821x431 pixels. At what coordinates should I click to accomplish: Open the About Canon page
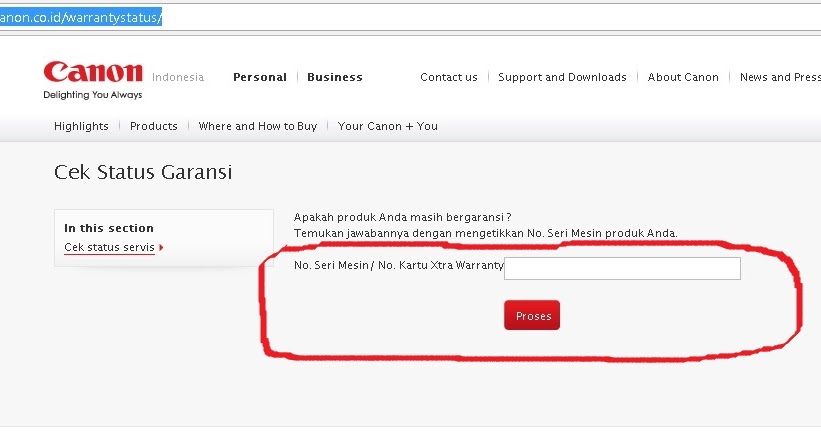pos(683,77)
